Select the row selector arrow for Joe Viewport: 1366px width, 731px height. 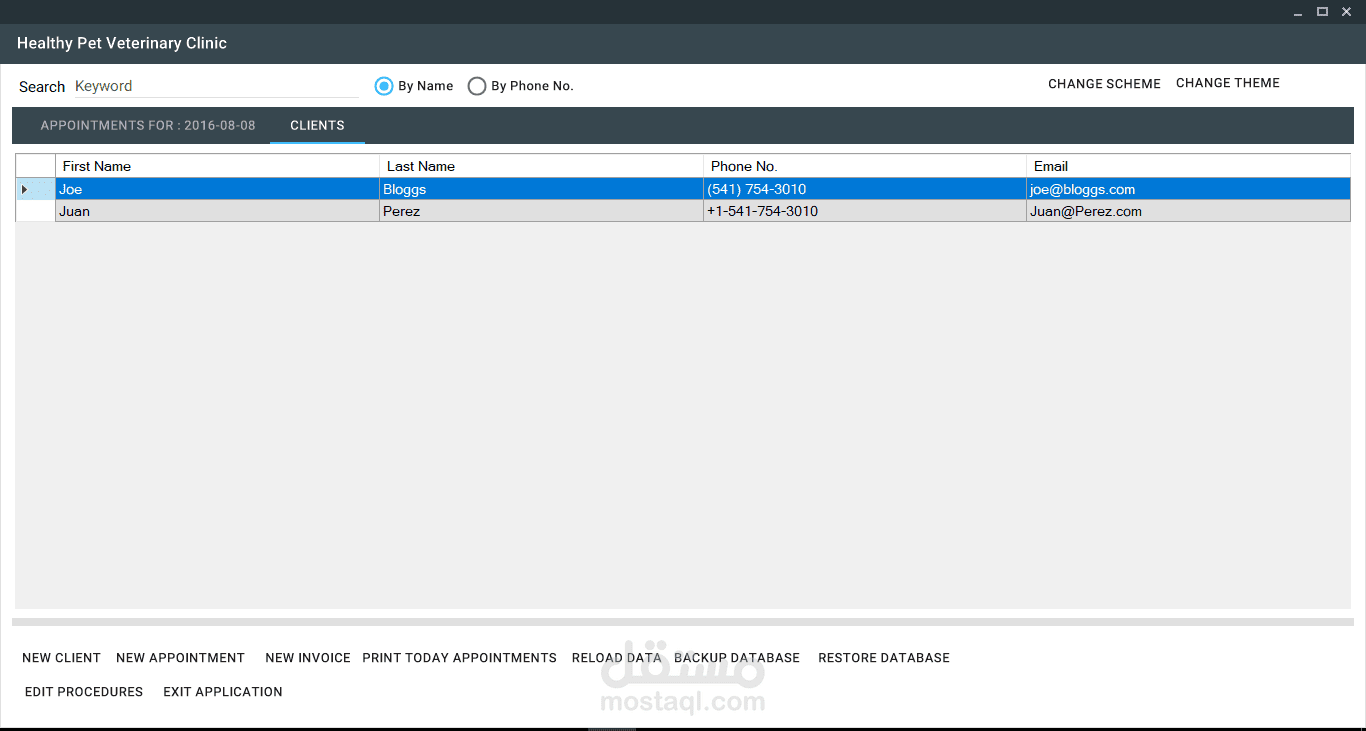click(x=35, y=189)
